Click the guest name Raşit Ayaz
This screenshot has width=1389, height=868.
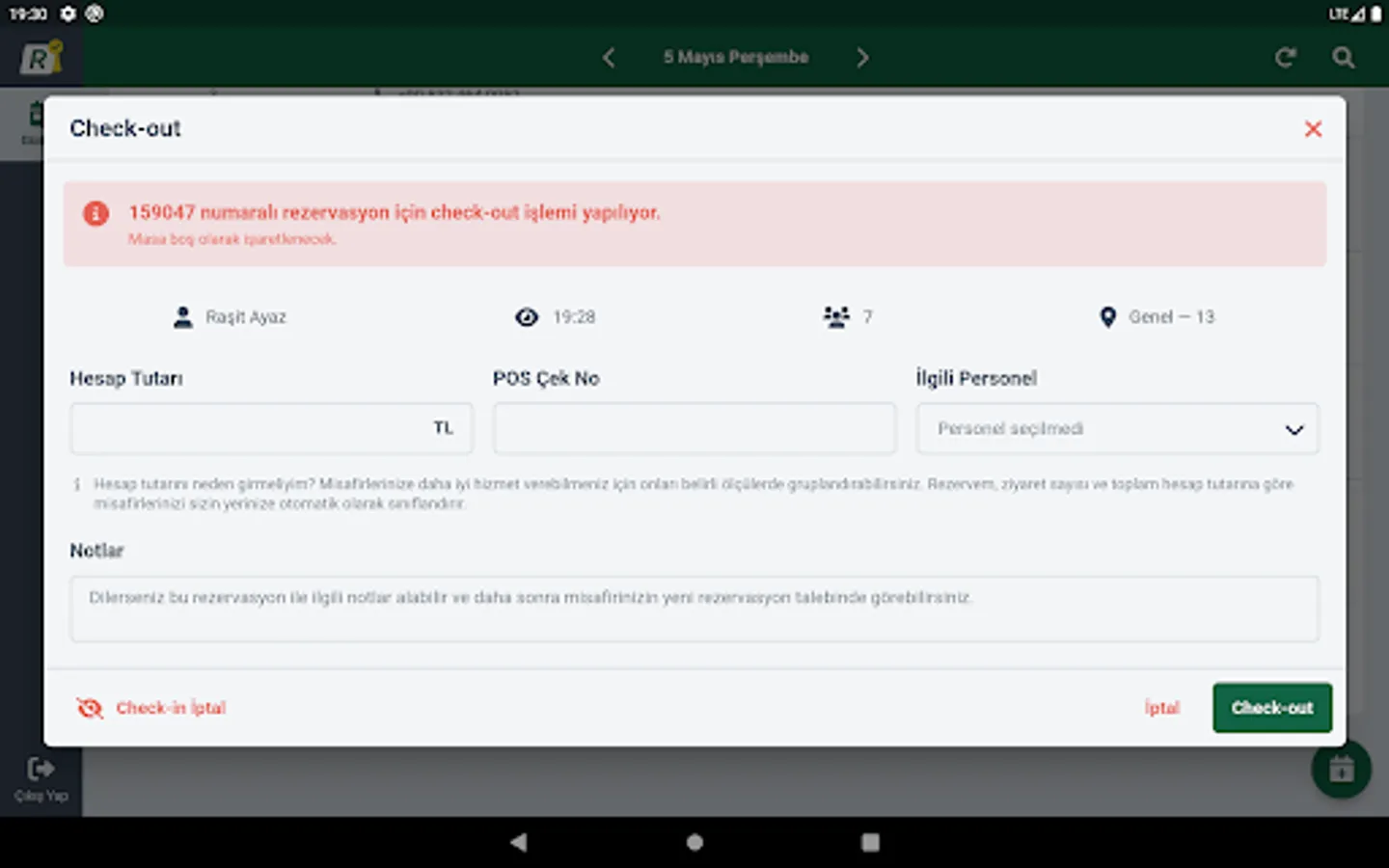246,317
